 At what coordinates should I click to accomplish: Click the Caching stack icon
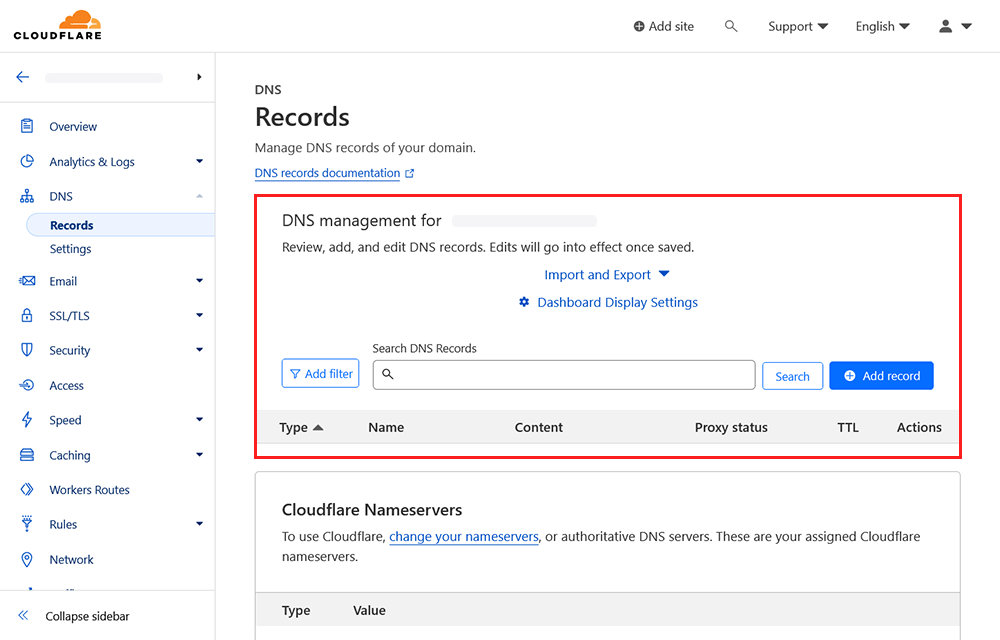click(27, 455)
